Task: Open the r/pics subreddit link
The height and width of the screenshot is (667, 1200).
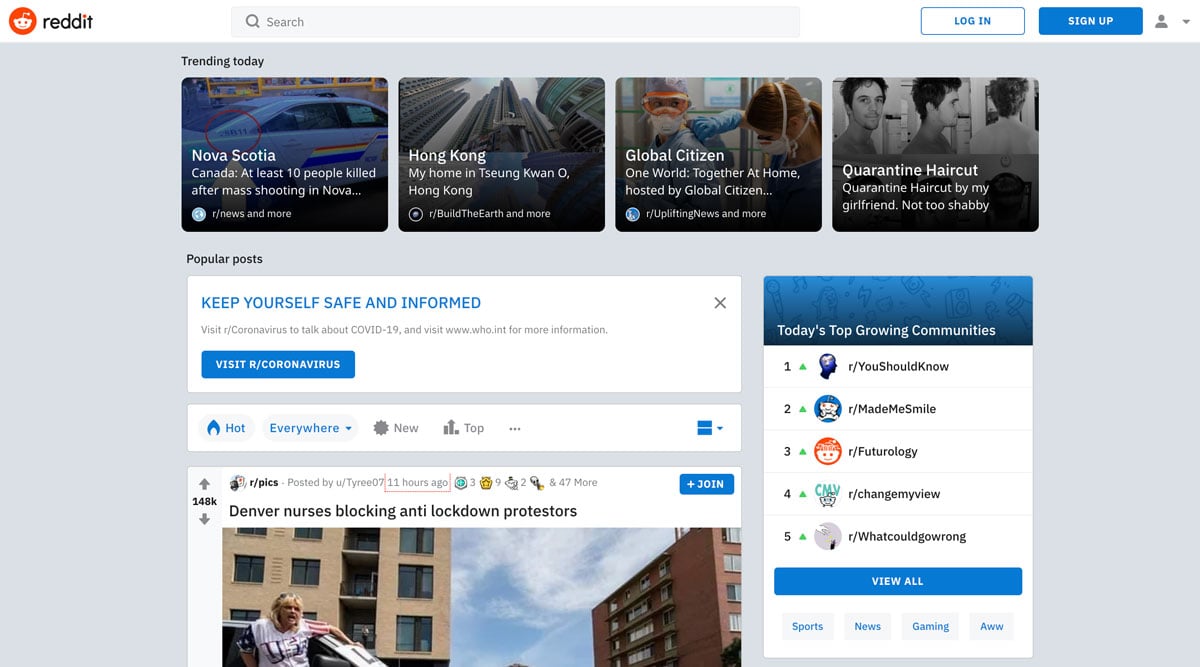Action: pos(264,483)
